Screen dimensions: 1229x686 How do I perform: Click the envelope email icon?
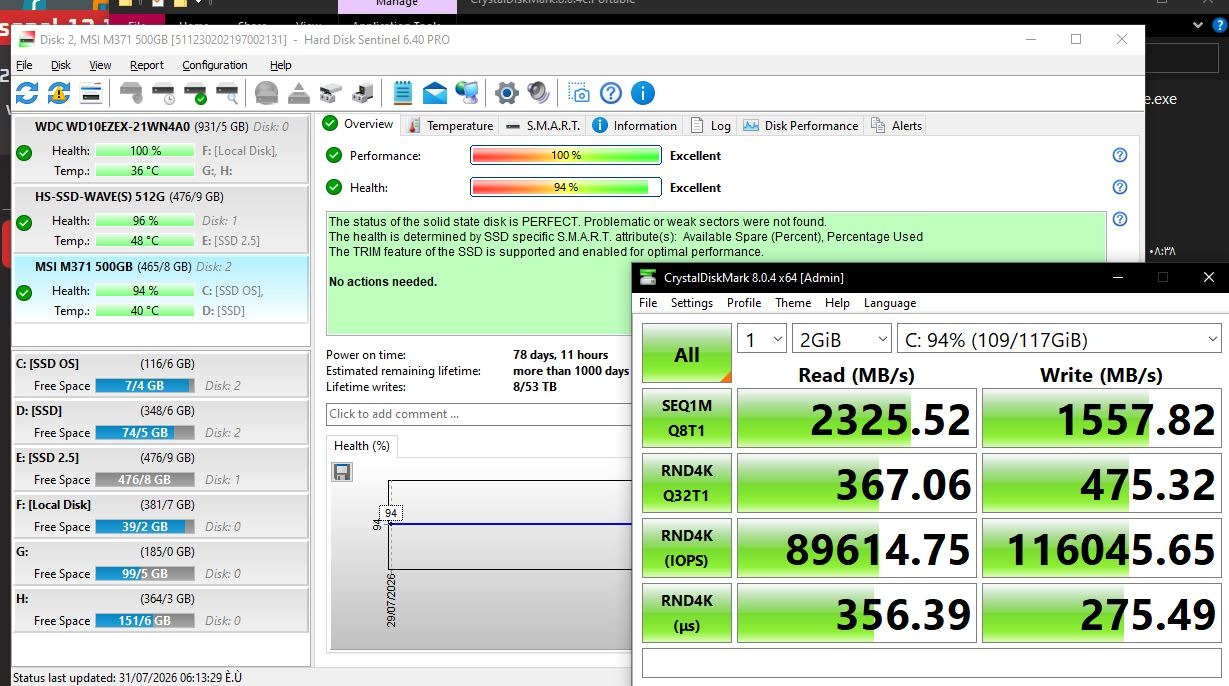coord(435,94)
